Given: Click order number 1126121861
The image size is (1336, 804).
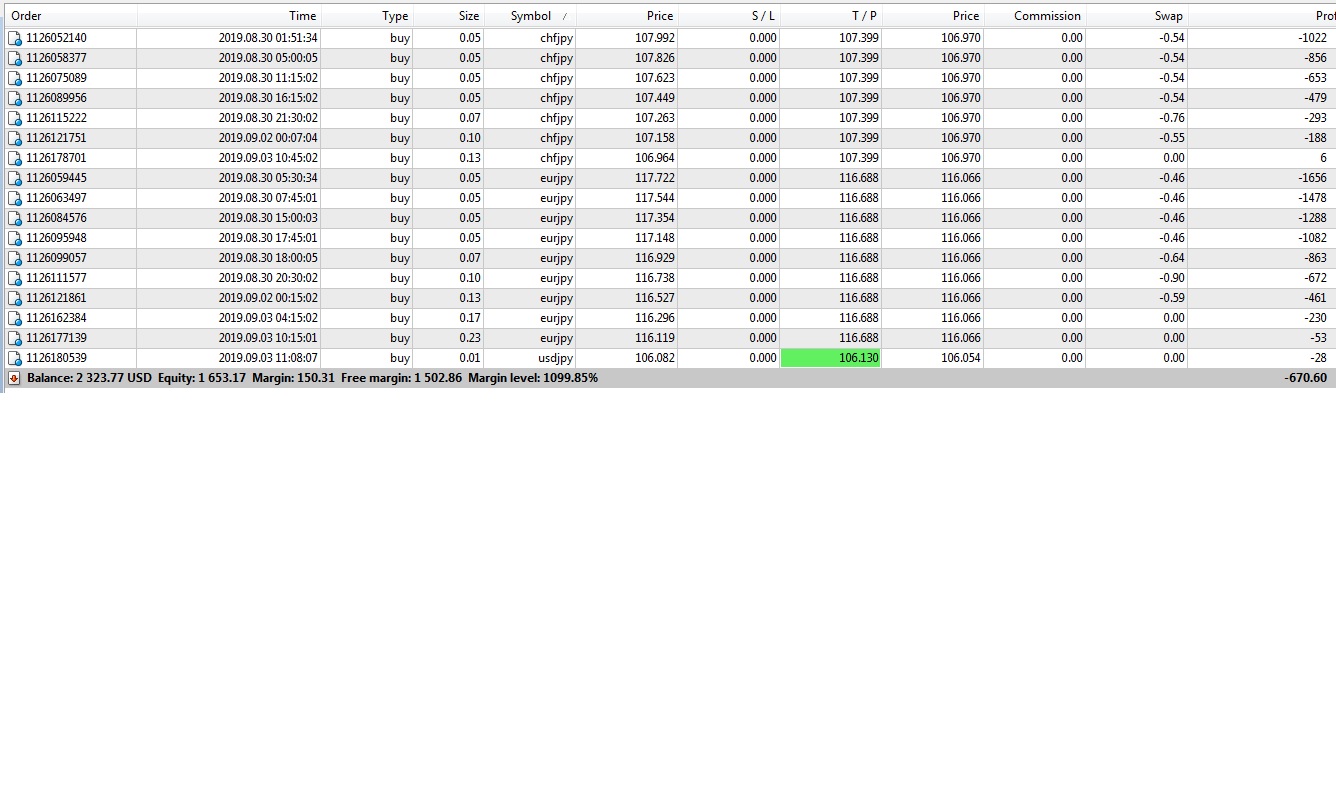Looking at the screenshot, I should click(x=56, y=298).
